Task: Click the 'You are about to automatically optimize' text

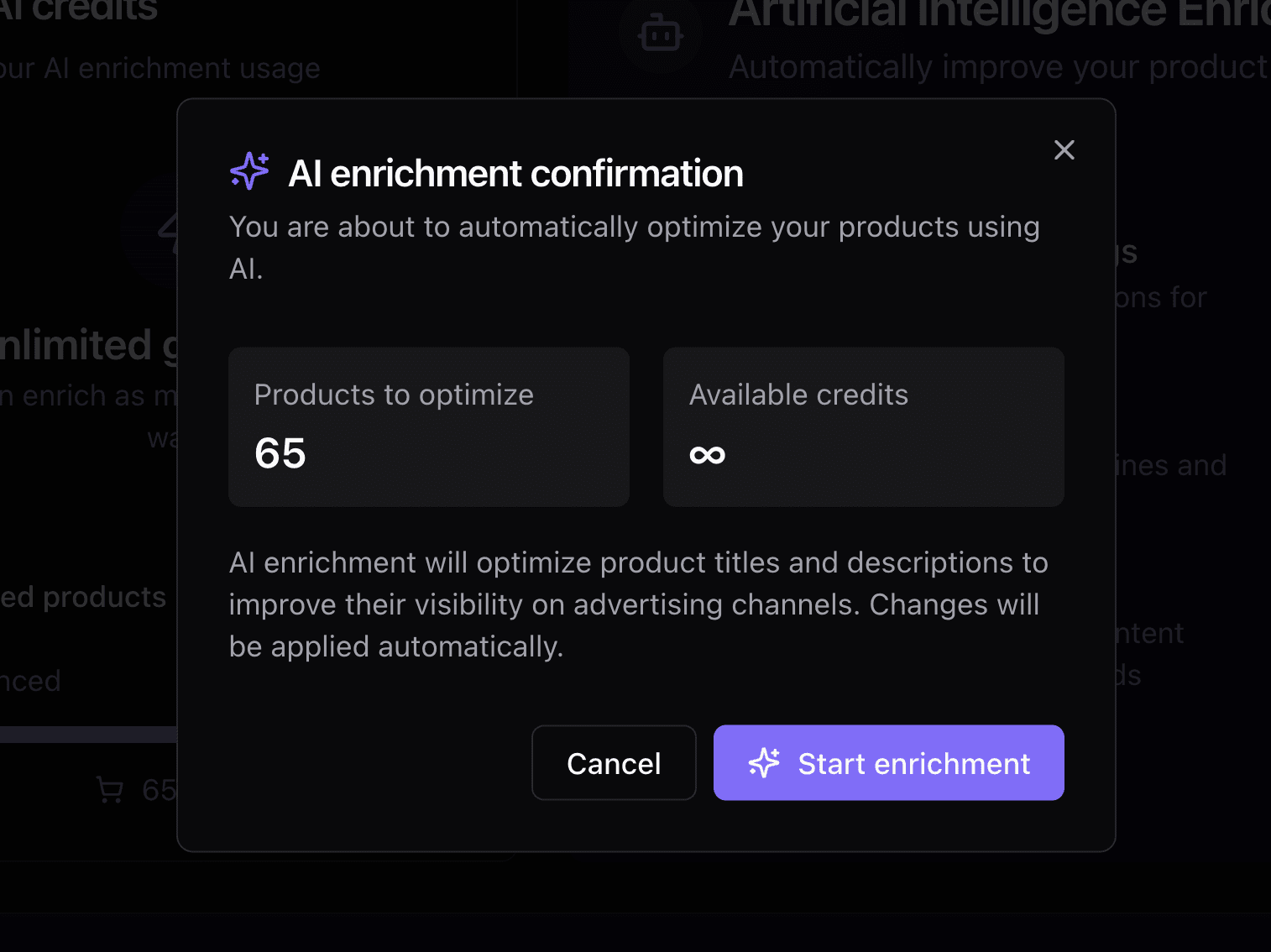Action: [634, 228]
